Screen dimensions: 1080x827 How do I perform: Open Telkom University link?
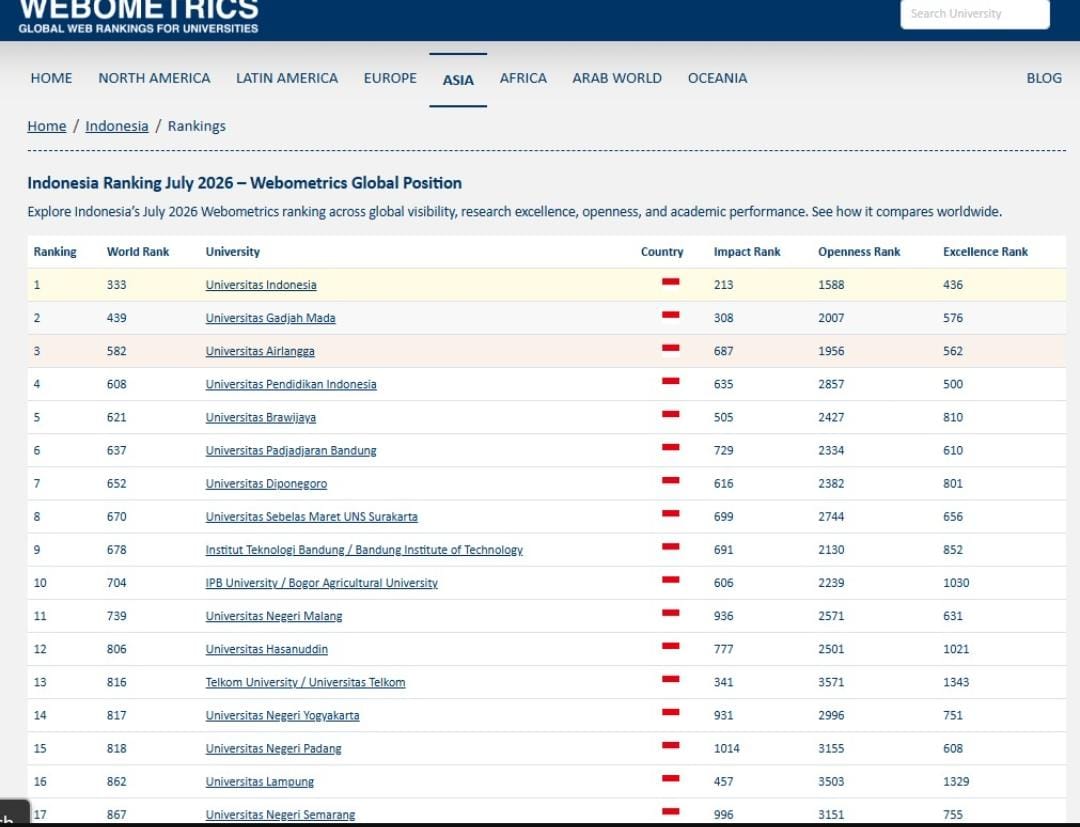(305, 682)
